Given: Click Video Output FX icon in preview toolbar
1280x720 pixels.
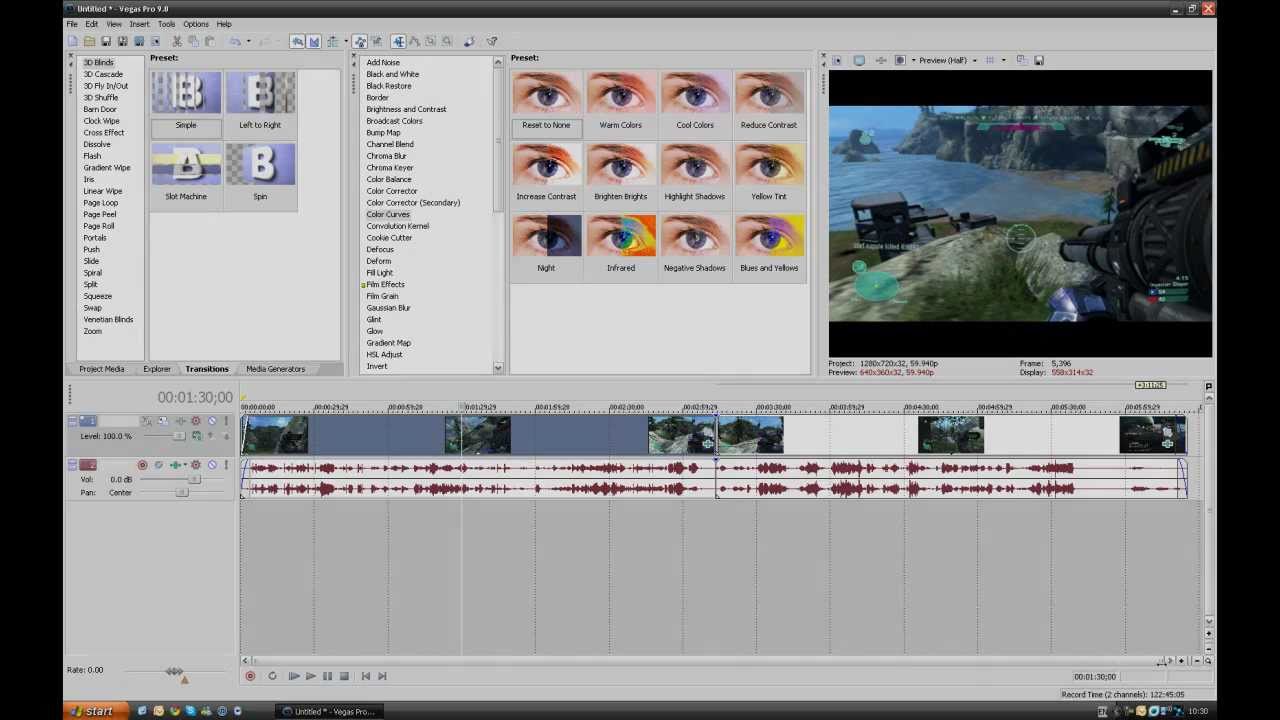Looking at the screenshot, I should click(x=881, y=60).
